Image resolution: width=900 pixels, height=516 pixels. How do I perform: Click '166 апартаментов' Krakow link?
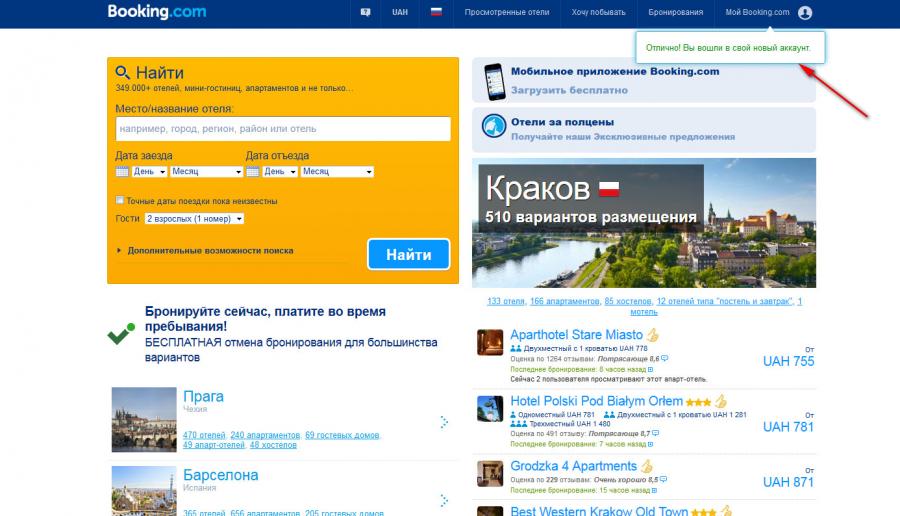pos(565,301)
